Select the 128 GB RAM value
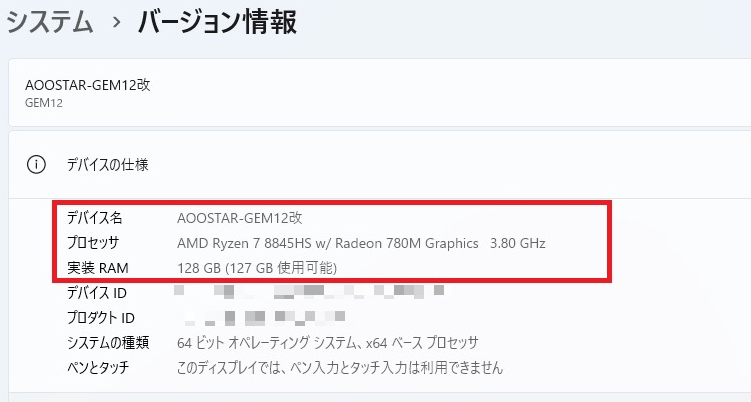 click(x=257, y=268)
